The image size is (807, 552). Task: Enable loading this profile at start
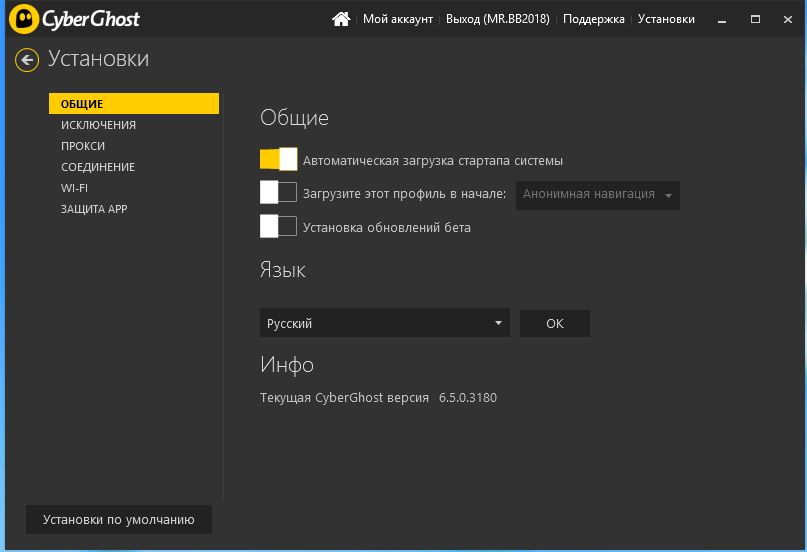pos(278,192)
